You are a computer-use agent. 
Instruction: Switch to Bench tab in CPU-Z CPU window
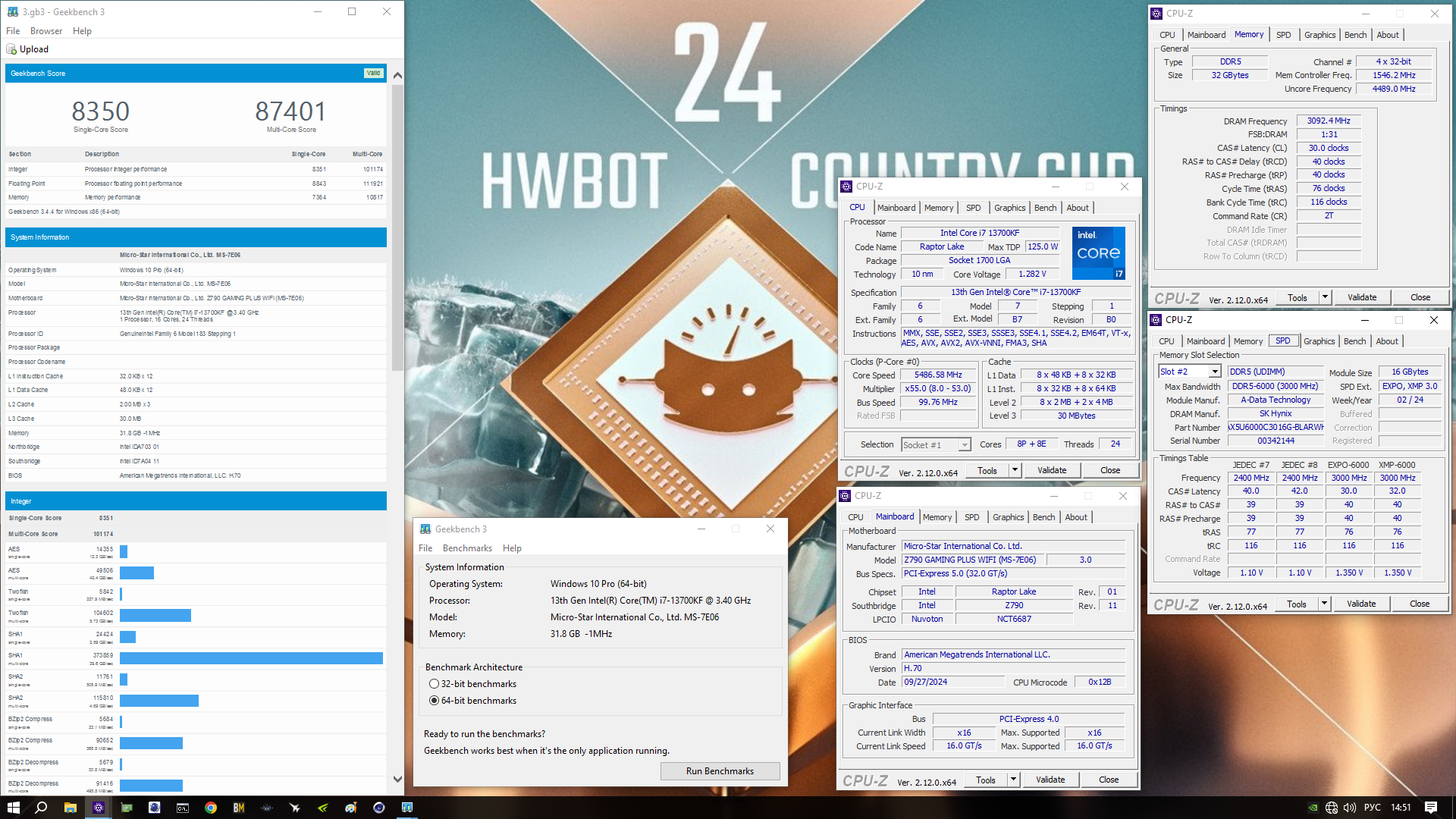1045,208
